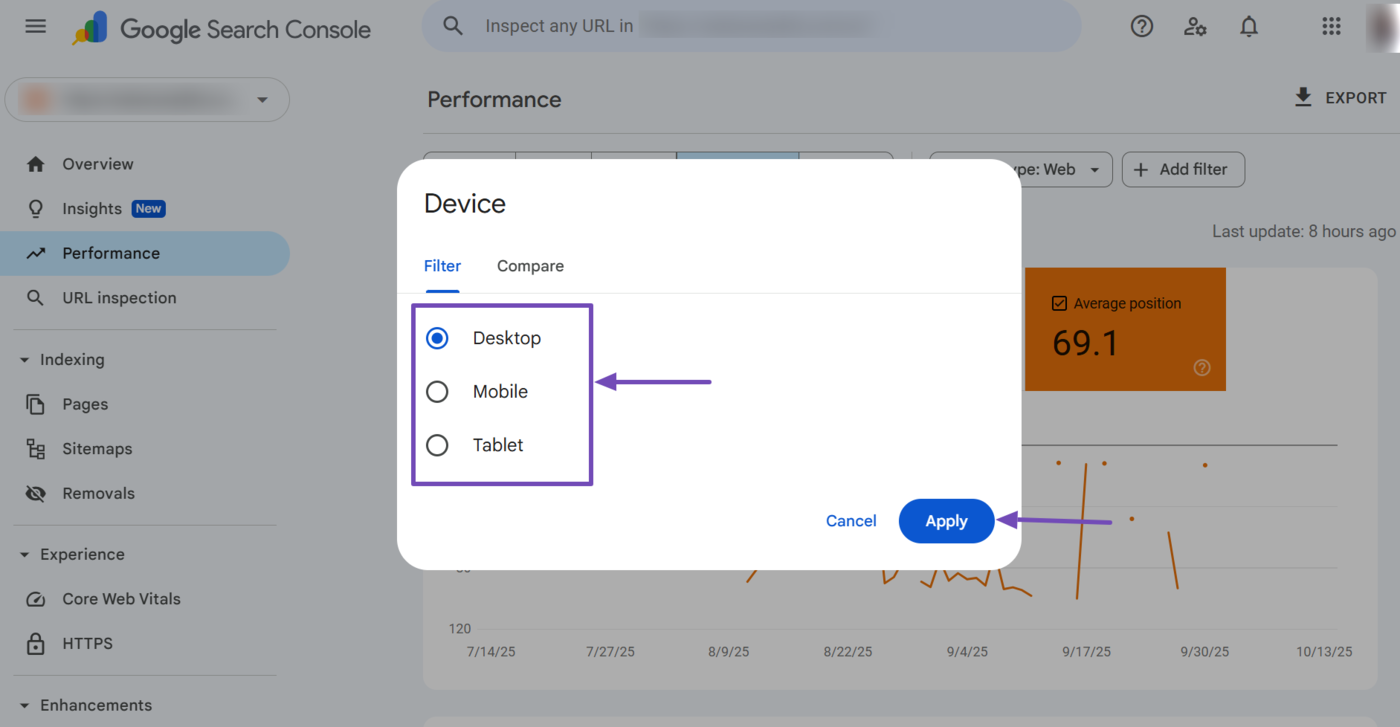
Task: Open the notifications bell
Action: [x=1249, y=27]
